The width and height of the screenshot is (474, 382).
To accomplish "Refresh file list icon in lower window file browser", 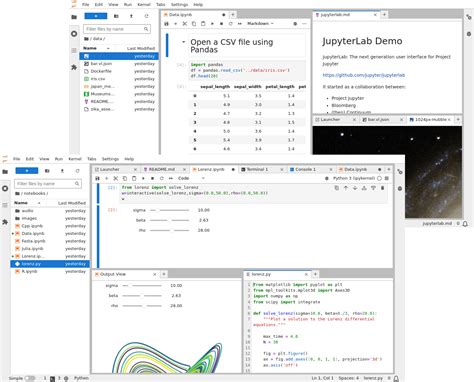I will pos(77,171).
